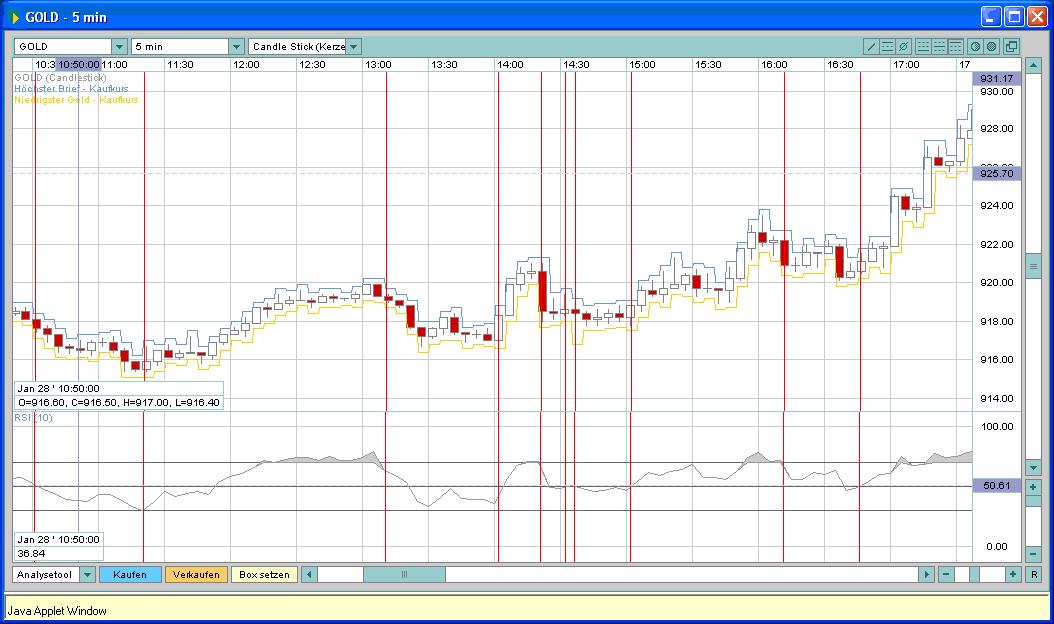Click the horizontal time scrollbar thumb

coord(404,574)
